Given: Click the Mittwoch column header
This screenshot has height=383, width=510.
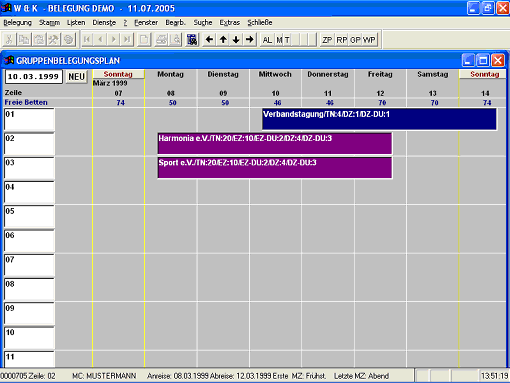Looking at the screenshot, I should [x=275, y=74].
